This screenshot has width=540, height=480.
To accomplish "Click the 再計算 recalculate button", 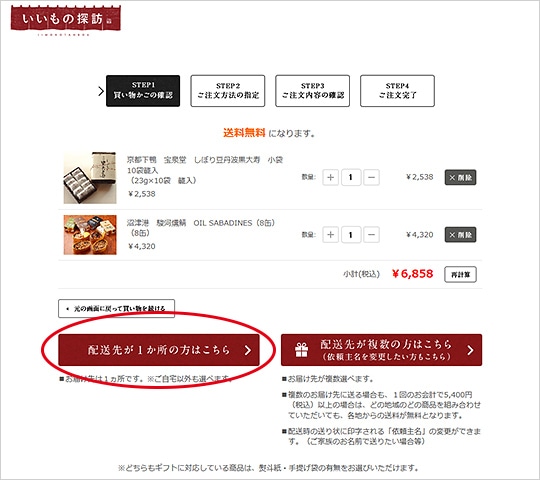I will coord(460,274).
